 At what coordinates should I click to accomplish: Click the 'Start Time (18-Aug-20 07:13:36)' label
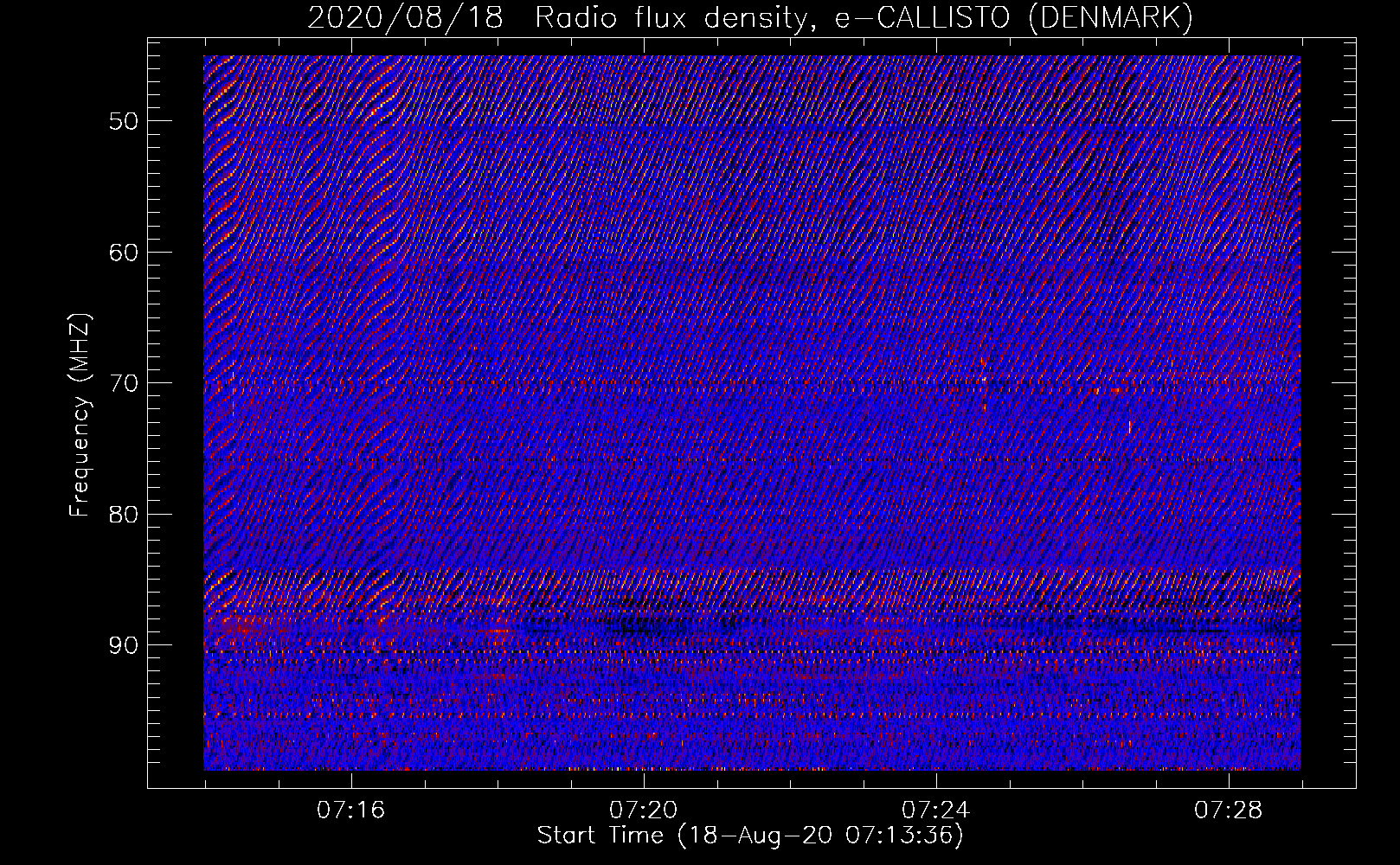(x=750, y=836)
